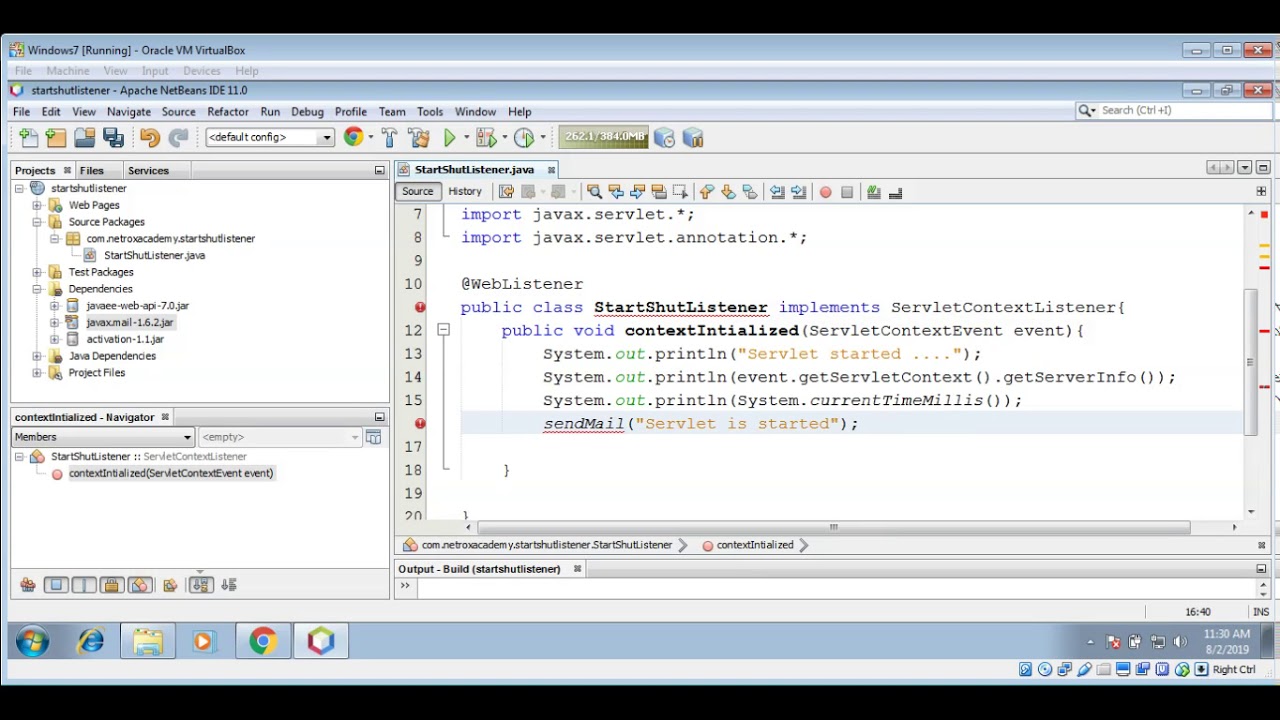Click the Undo toolbar icon
Screen dimensions: 1280x720
click(149, 138)
